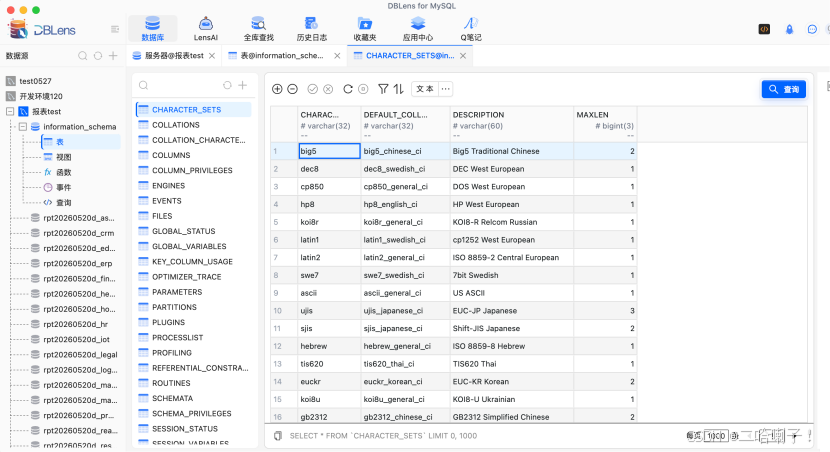The height and width of the screenshot is (452, 830).
Task: Open the 收藏夹 favorites
Action: tap(365, 29)
